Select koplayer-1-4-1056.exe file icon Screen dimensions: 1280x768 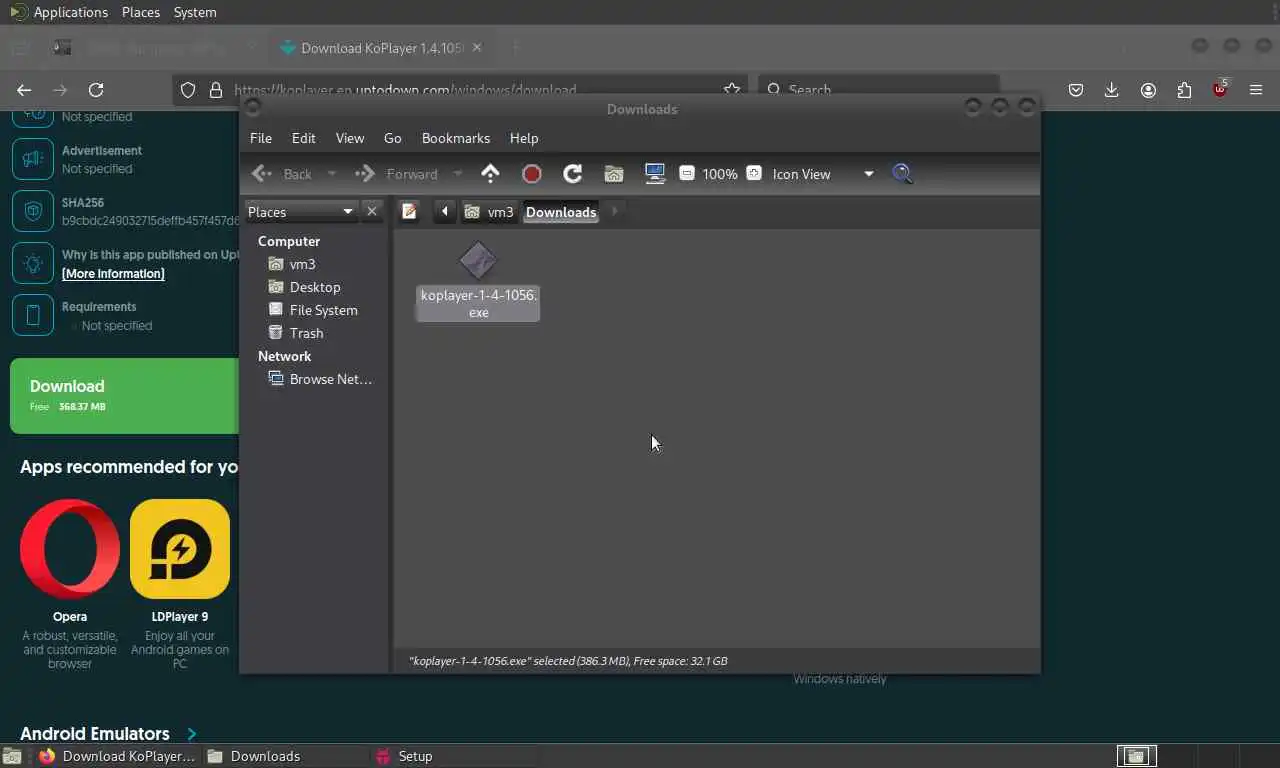(x=478, y=261)
